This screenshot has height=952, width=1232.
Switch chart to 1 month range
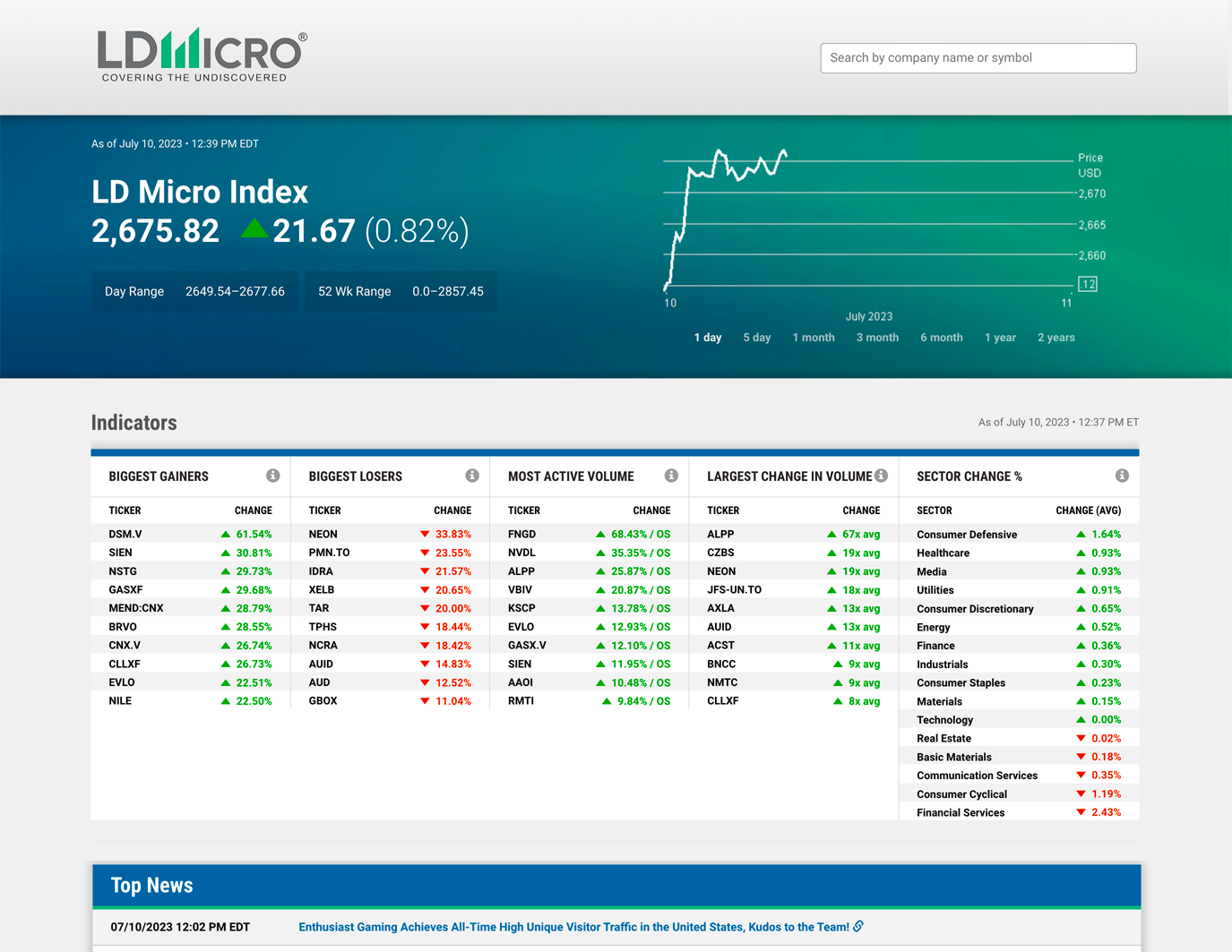[813, 338]
